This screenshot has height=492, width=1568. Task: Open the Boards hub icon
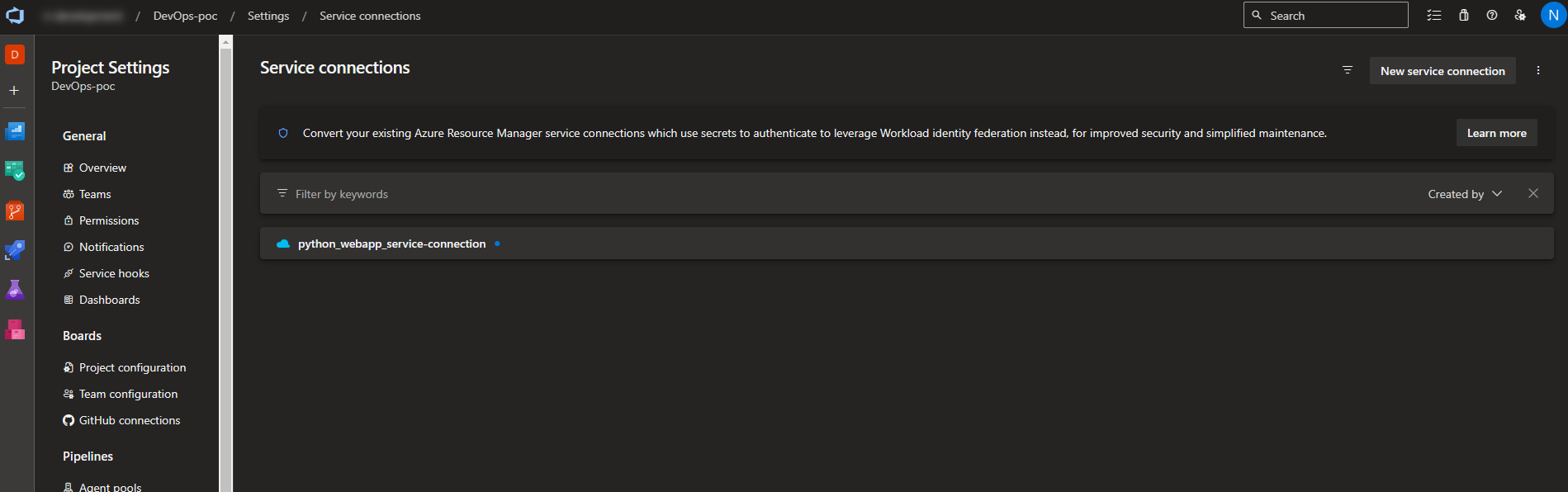15,130
